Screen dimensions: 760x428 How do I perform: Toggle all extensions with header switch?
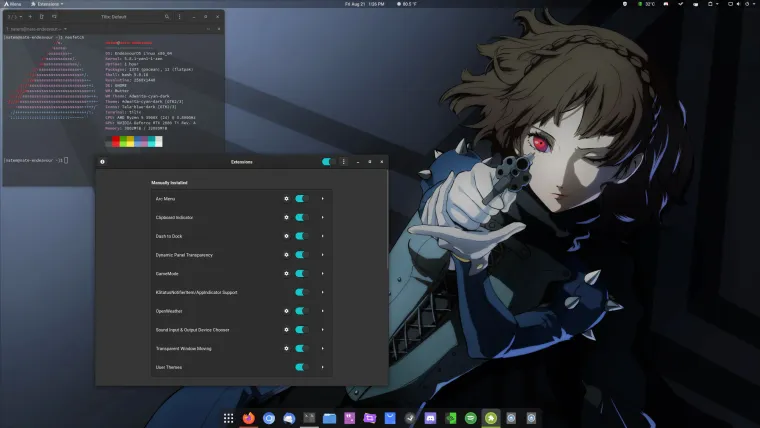tap(327, 161)
